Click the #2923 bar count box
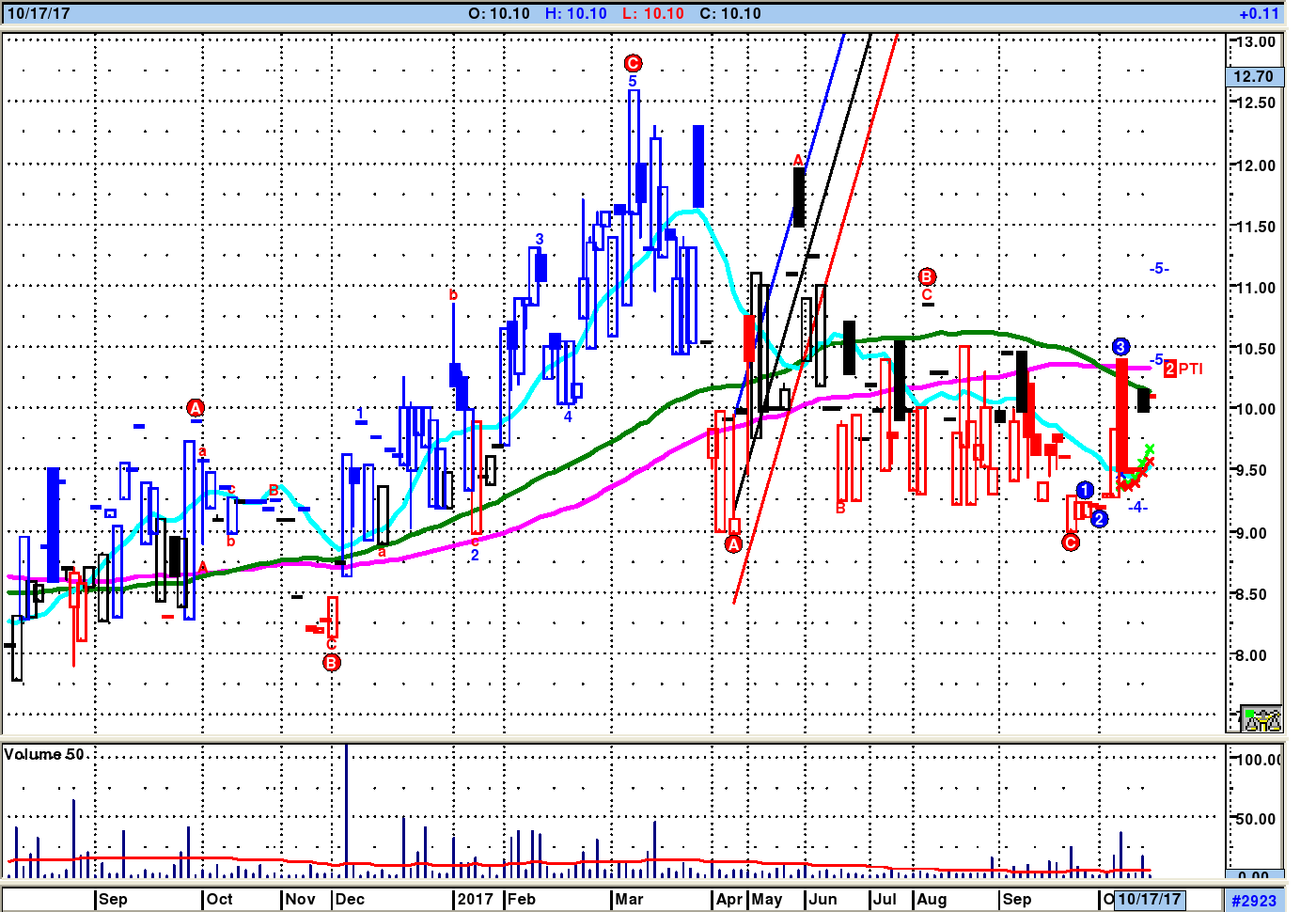The width and height of the screenshot is (1316, 912). click(x=1254, y=900)
